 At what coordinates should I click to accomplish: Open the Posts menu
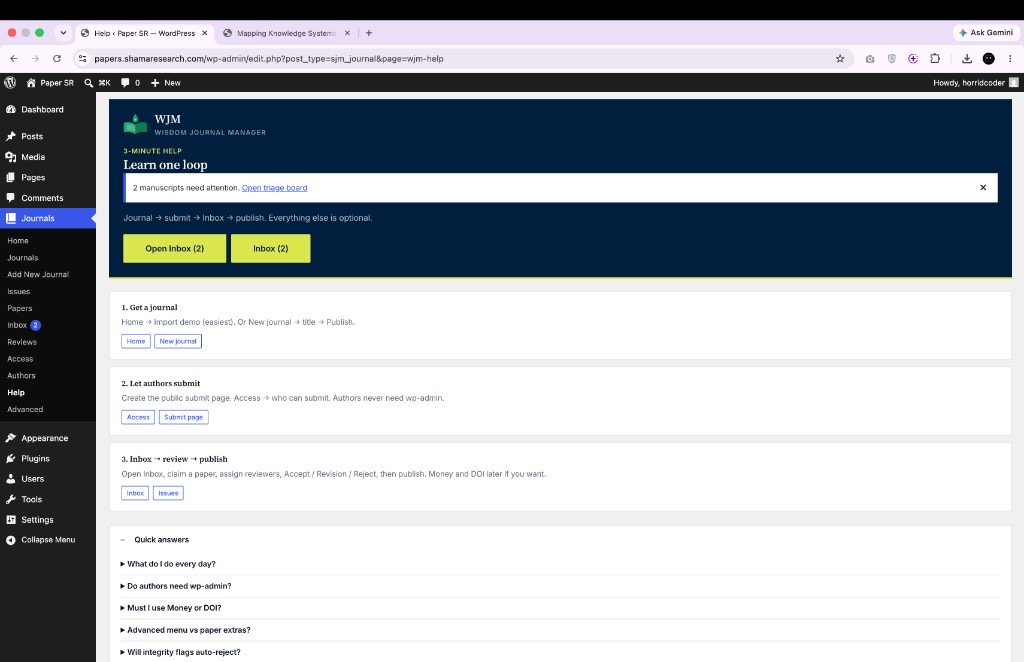32,136
